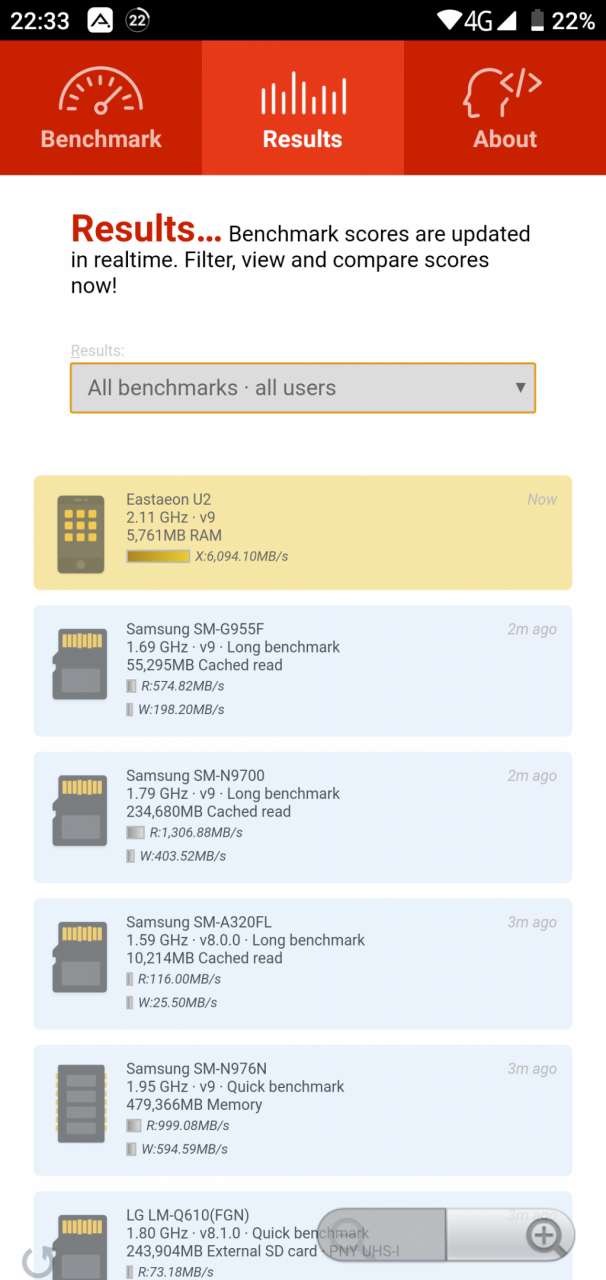Click the Eastaeon U2 score bar

point(158,556)
